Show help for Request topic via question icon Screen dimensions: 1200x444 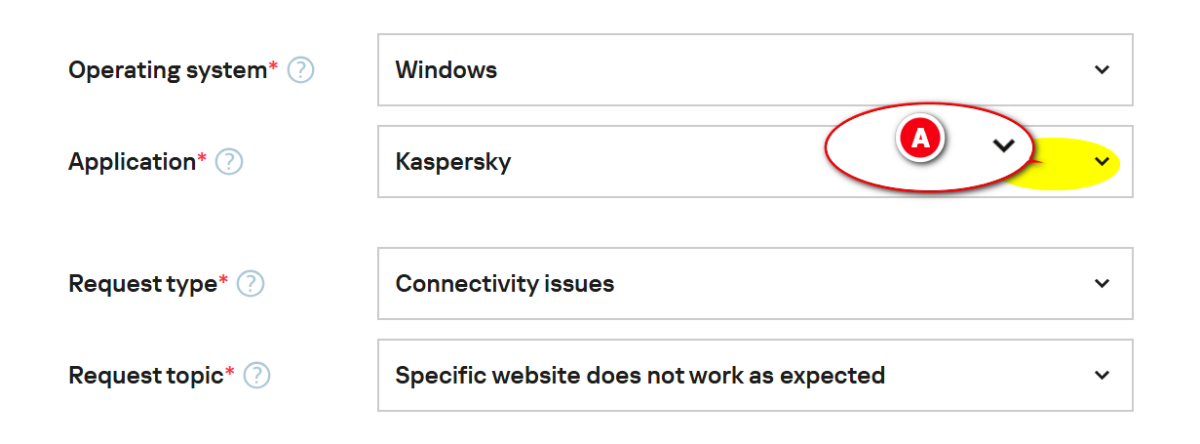(x=258, y=376)
